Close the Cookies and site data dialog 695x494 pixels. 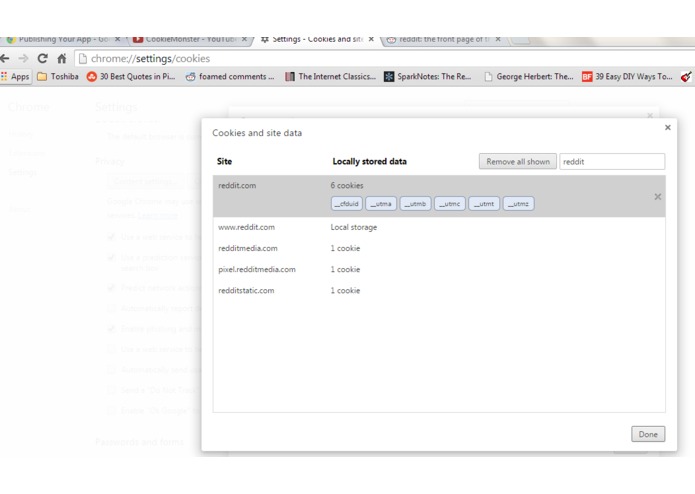coord(668,128)
